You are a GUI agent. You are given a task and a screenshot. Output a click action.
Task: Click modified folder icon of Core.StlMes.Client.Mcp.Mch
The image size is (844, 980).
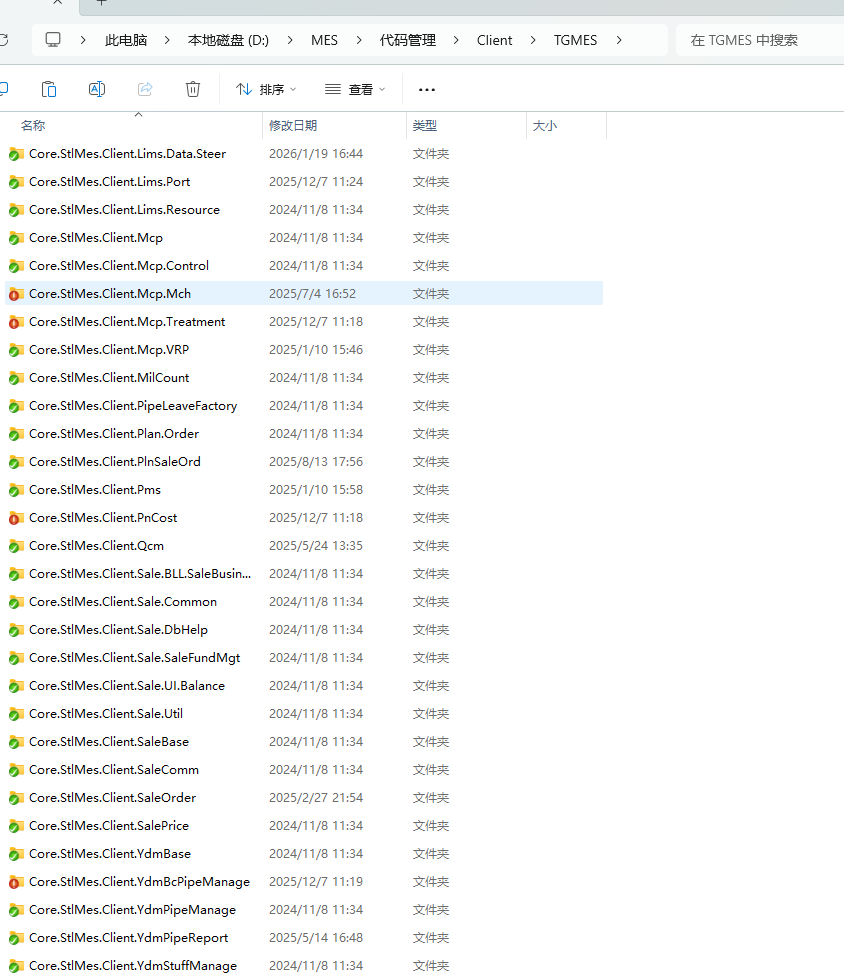(x=15, y=294)
